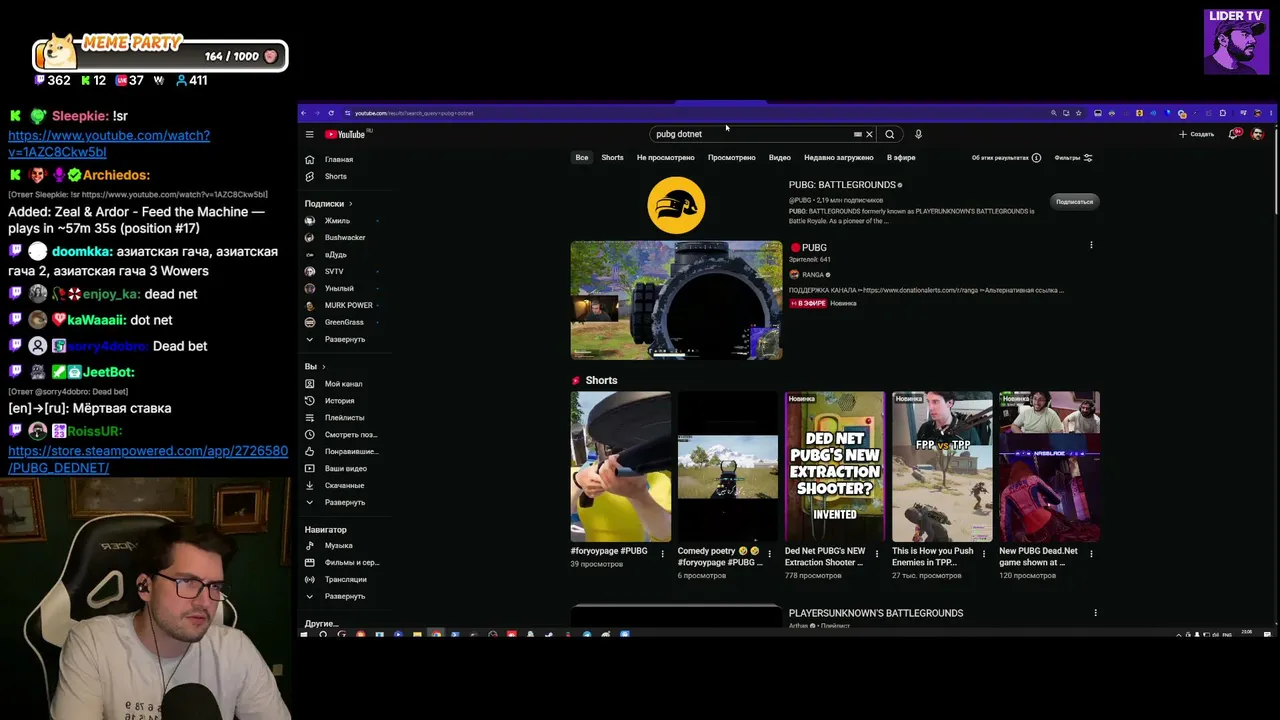Open Главная in the sidebar
The width and height of the screenshot is (1280, 720).
pos(339,160)
